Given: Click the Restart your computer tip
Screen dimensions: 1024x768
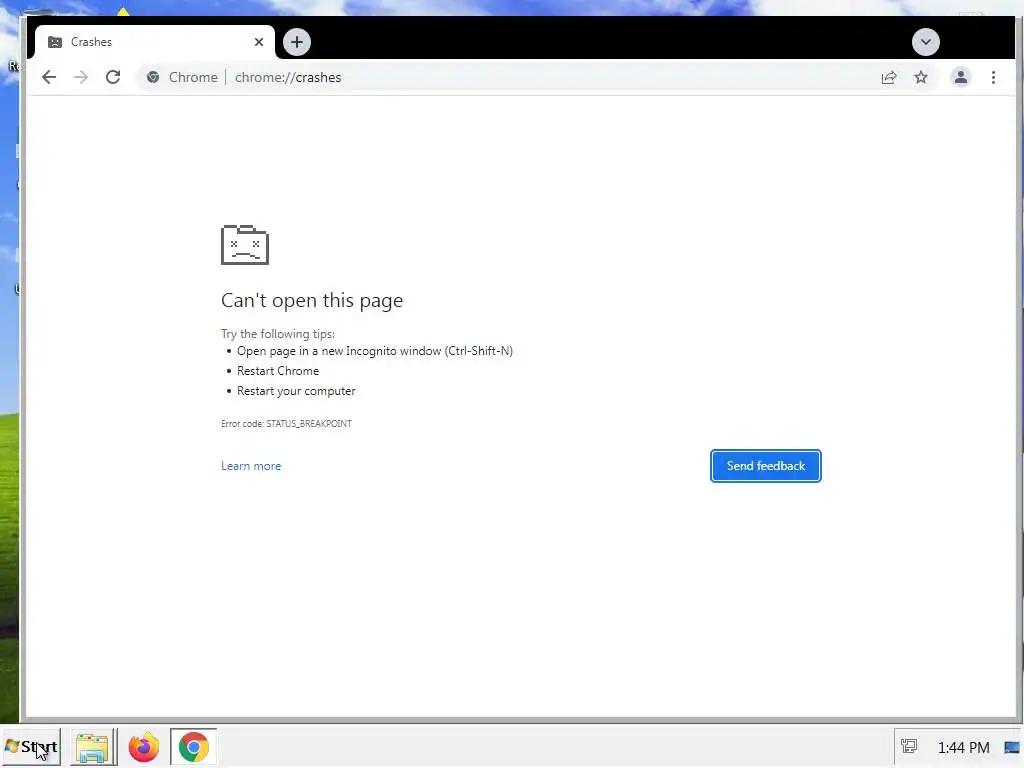Looking at the screenshot, I should pos(296,391).
